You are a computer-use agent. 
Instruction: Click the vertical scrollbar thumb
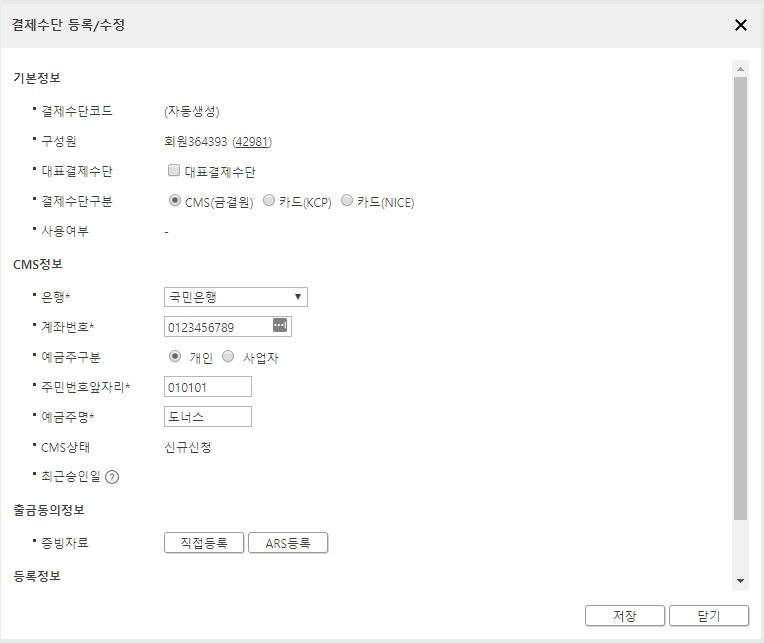point(741,299)
